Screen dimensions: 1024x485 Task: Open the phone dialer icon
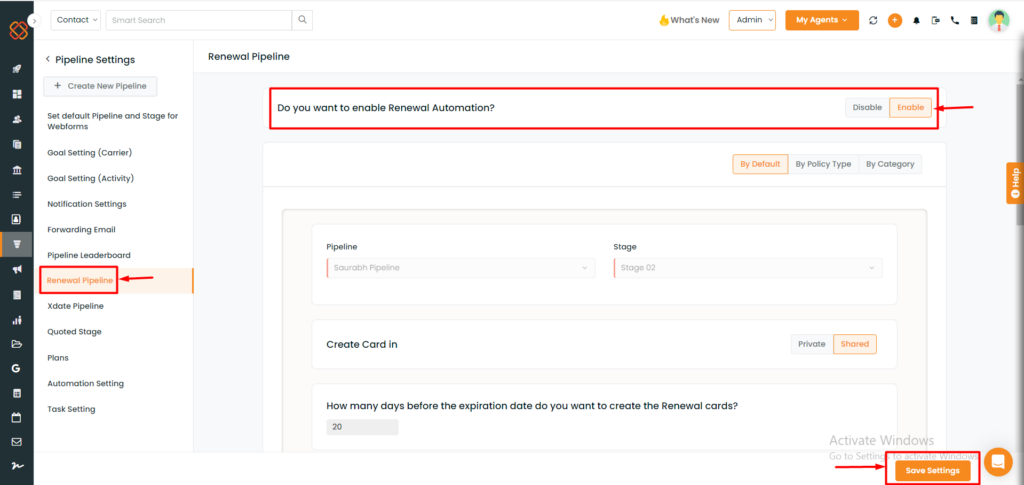click(955, 20)
